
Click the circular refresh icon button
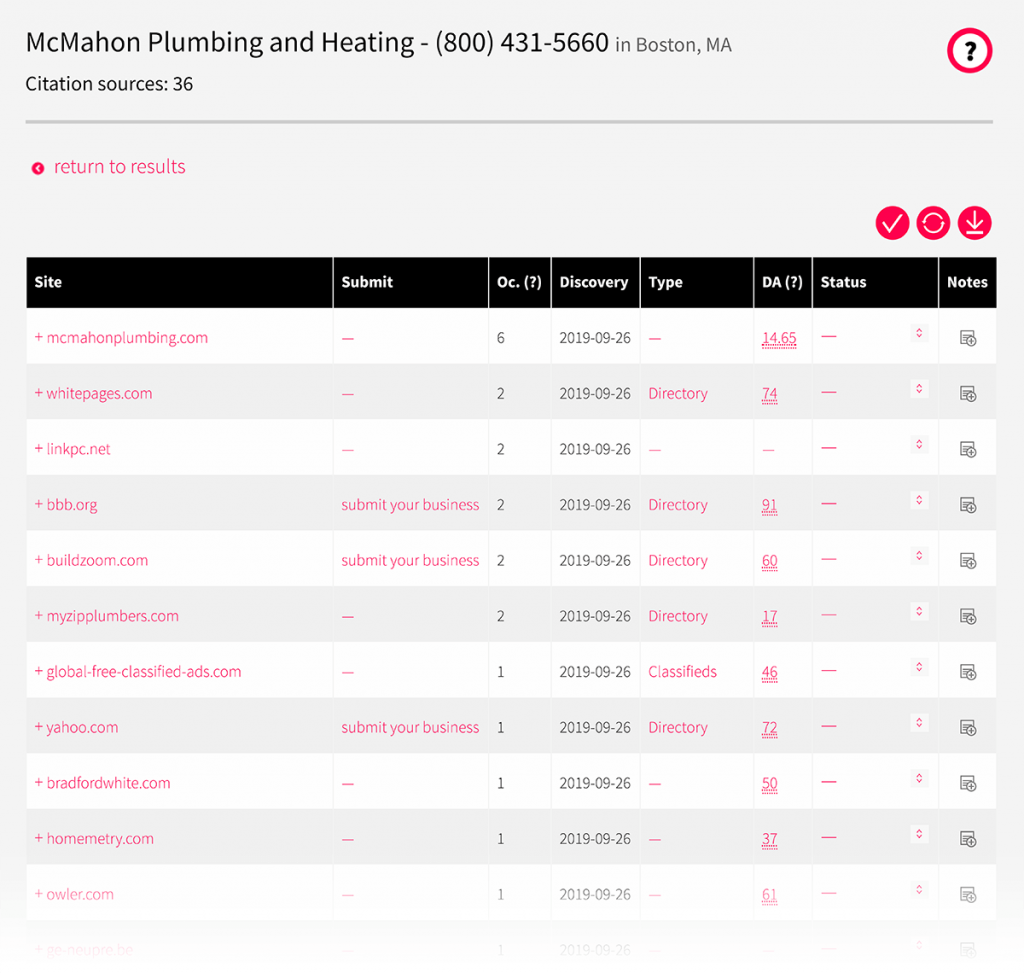pyautogui.click(x=933, y=223)
